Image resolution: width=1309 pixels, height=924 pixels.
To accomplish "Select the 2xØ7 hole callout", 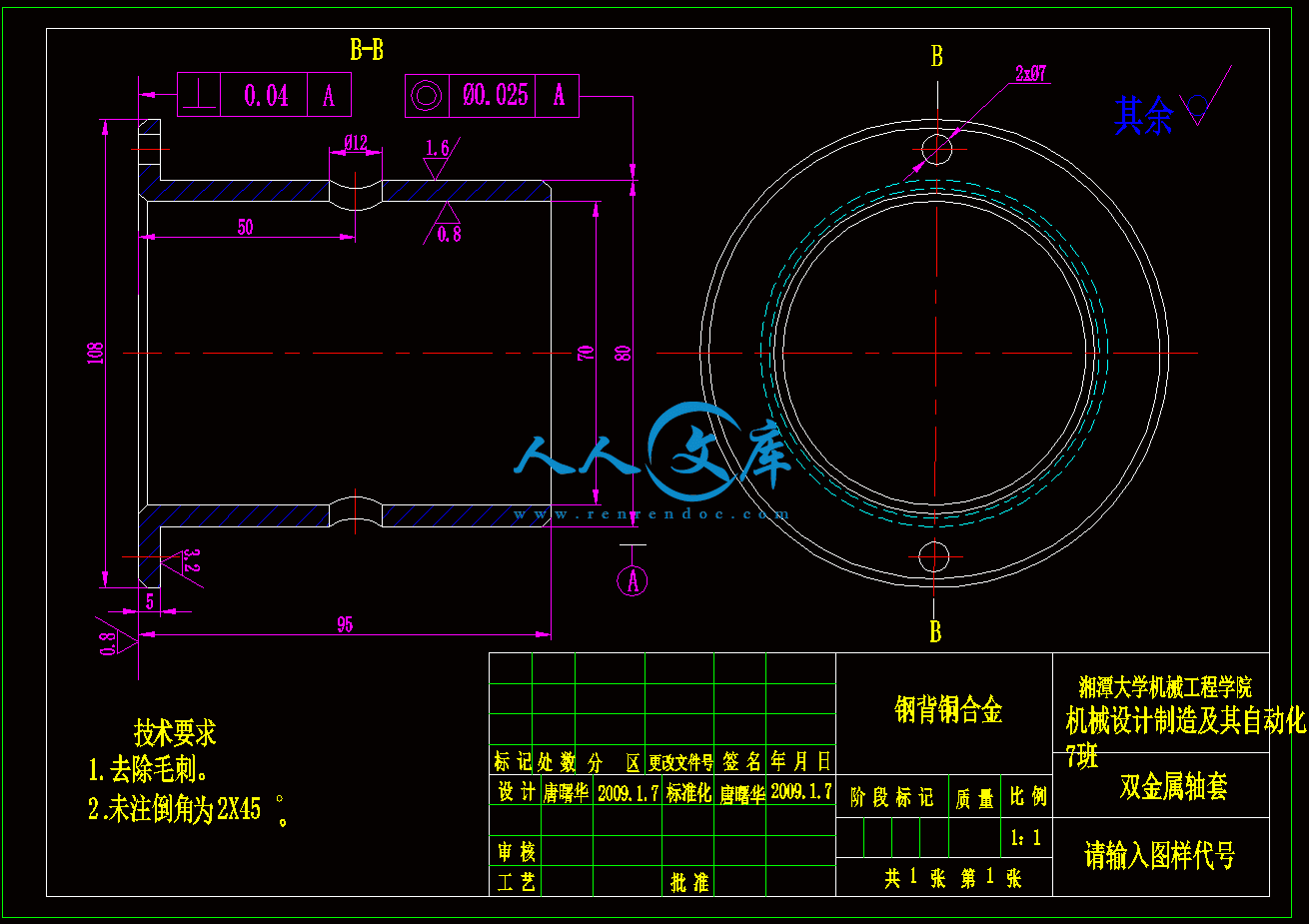I will coord(1031,73).
